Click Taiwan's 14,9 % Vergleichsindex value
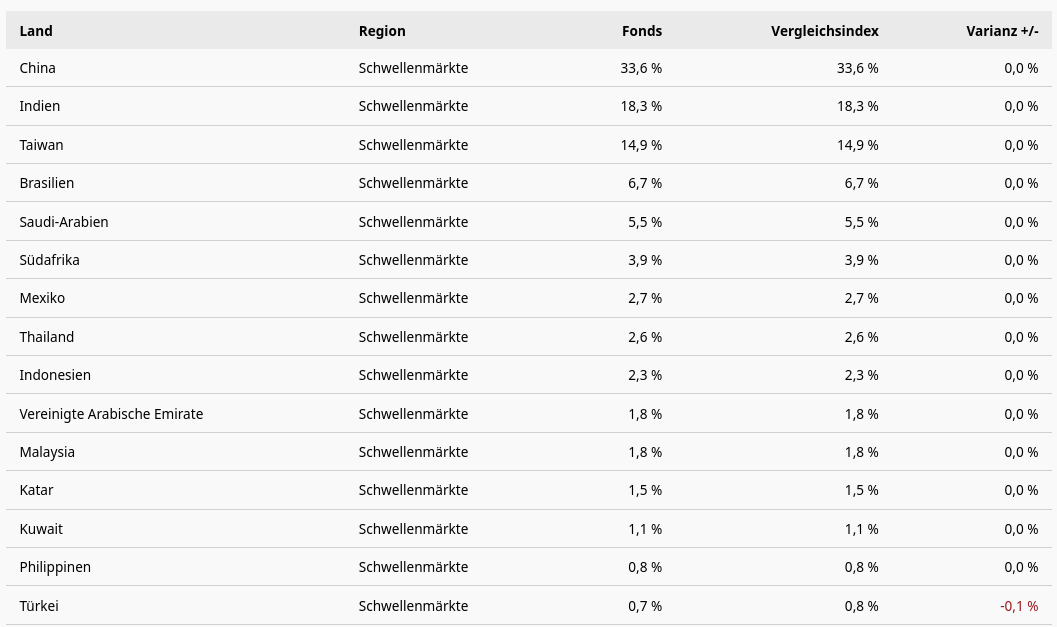This screenshot has height=627, width=1057. 857,145
